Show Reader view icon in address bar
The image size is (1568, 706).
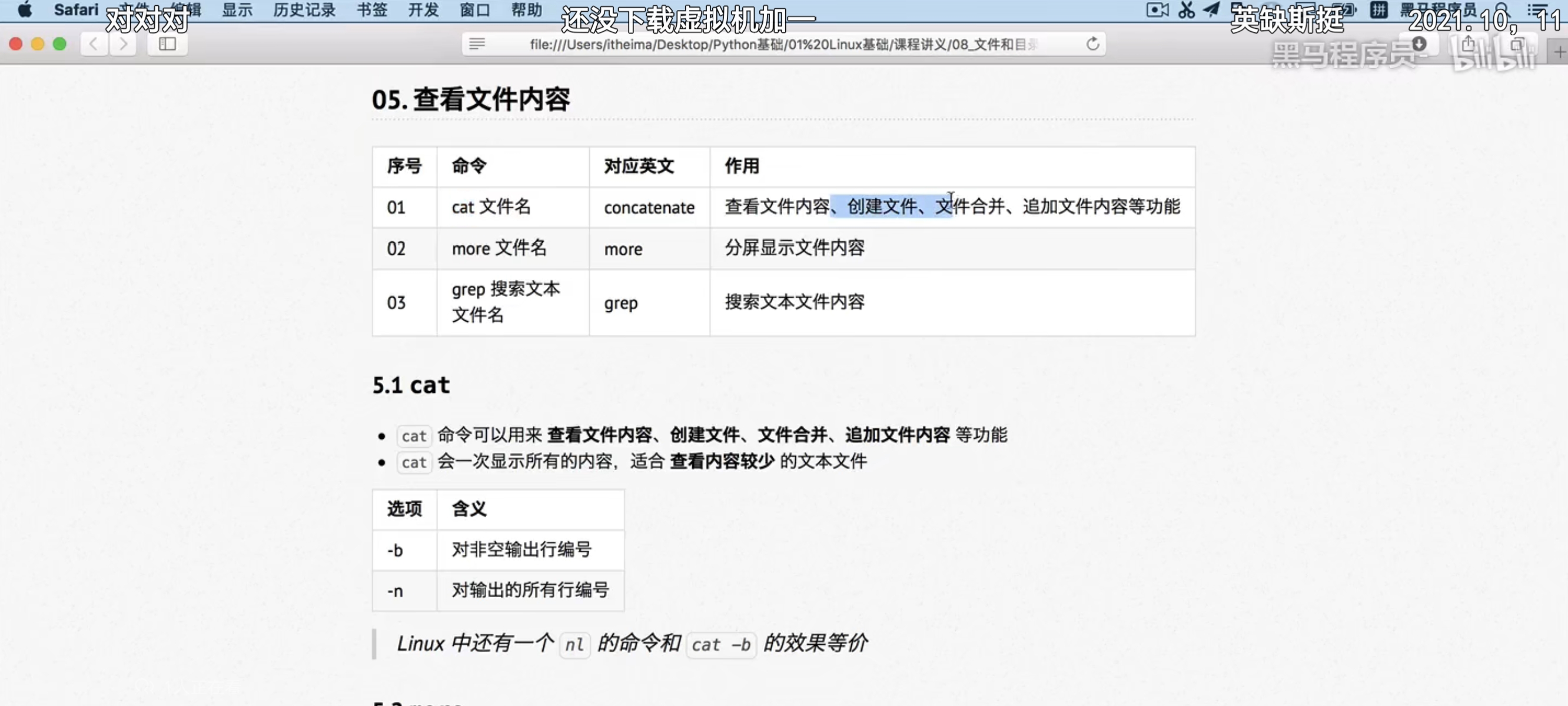point(477,44)
